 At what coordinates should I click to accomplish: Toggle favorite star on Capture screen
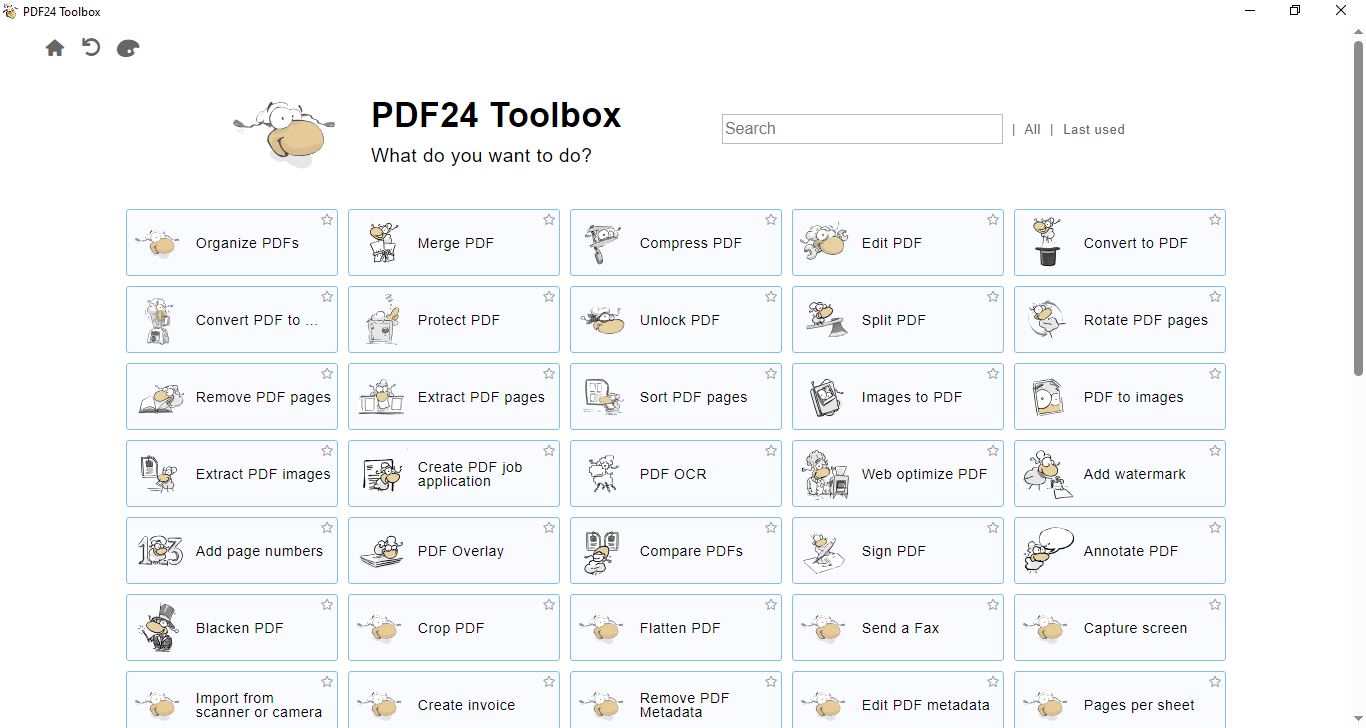[1215, 605]
